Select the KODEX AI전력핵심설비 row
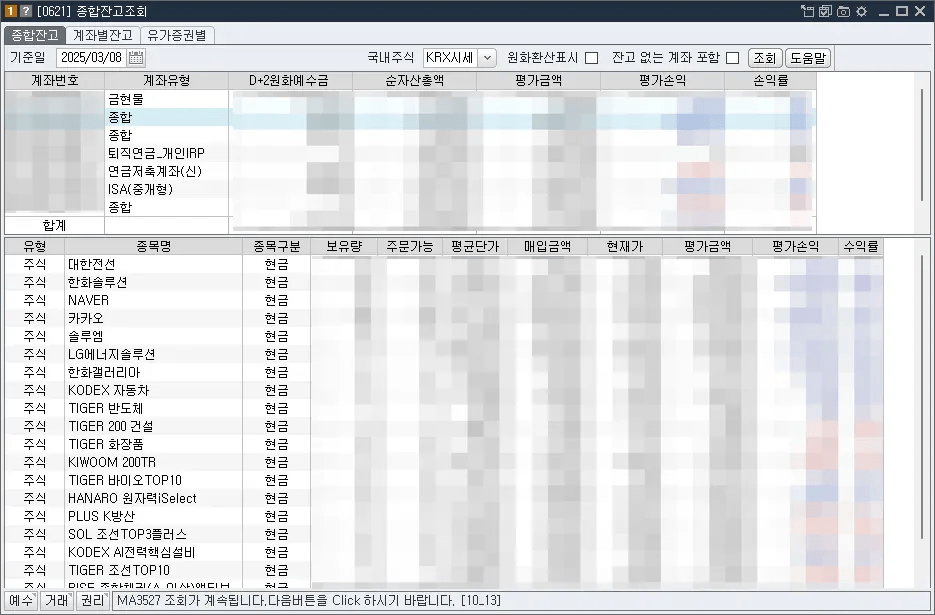The width and height of the screenshot is (935, 615). tap(444, 552)
